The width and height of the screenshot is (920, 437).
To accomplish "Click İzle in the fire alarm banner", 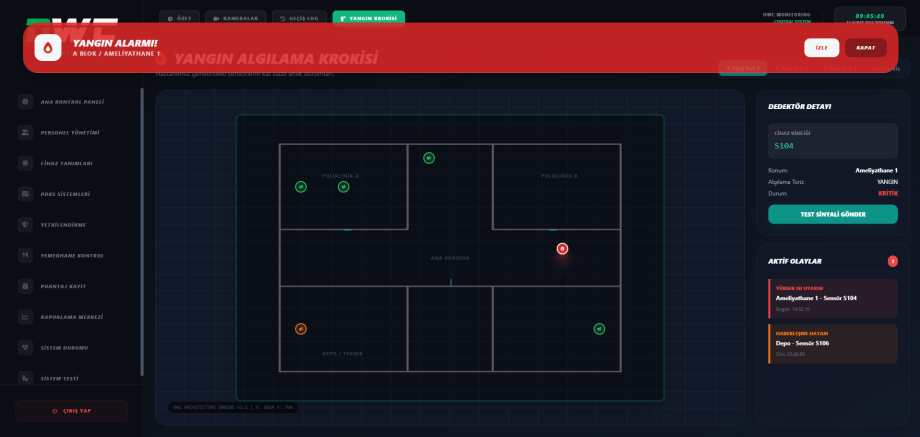I will 821,48.
